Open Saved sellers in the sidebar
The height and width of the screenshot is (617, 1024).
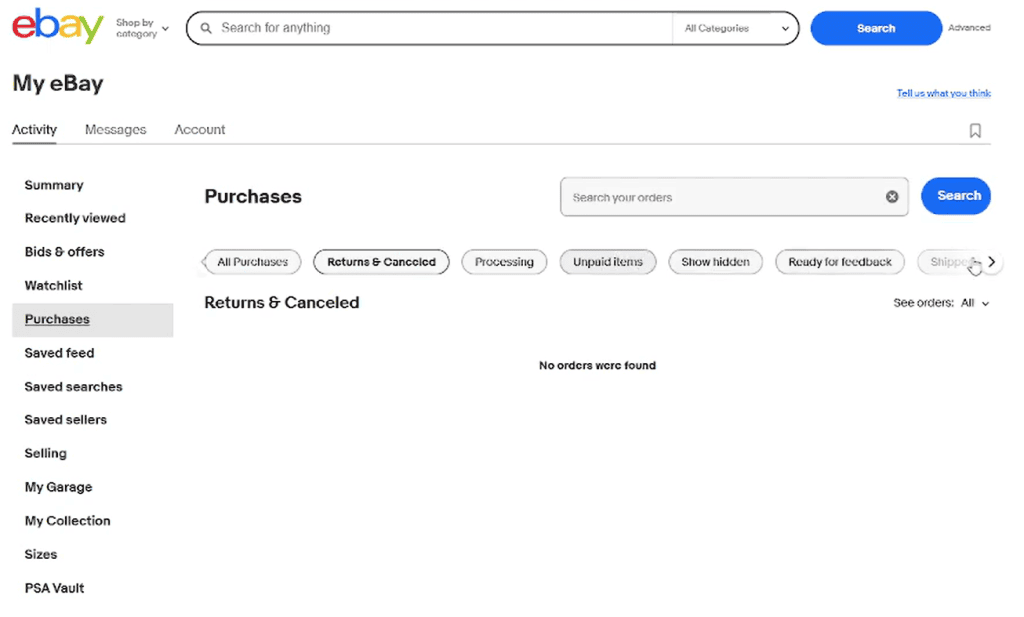66,420
